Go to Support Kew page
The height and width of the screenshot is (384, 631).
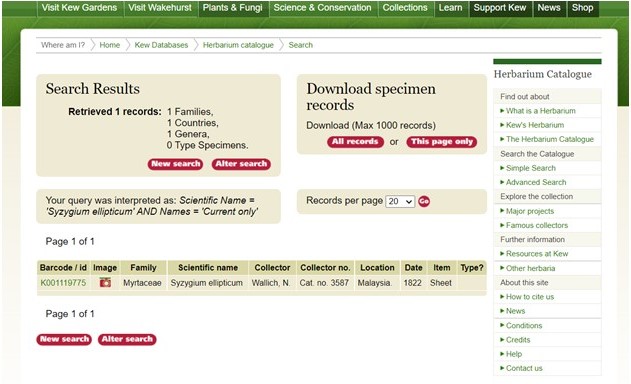click(500, 8)
